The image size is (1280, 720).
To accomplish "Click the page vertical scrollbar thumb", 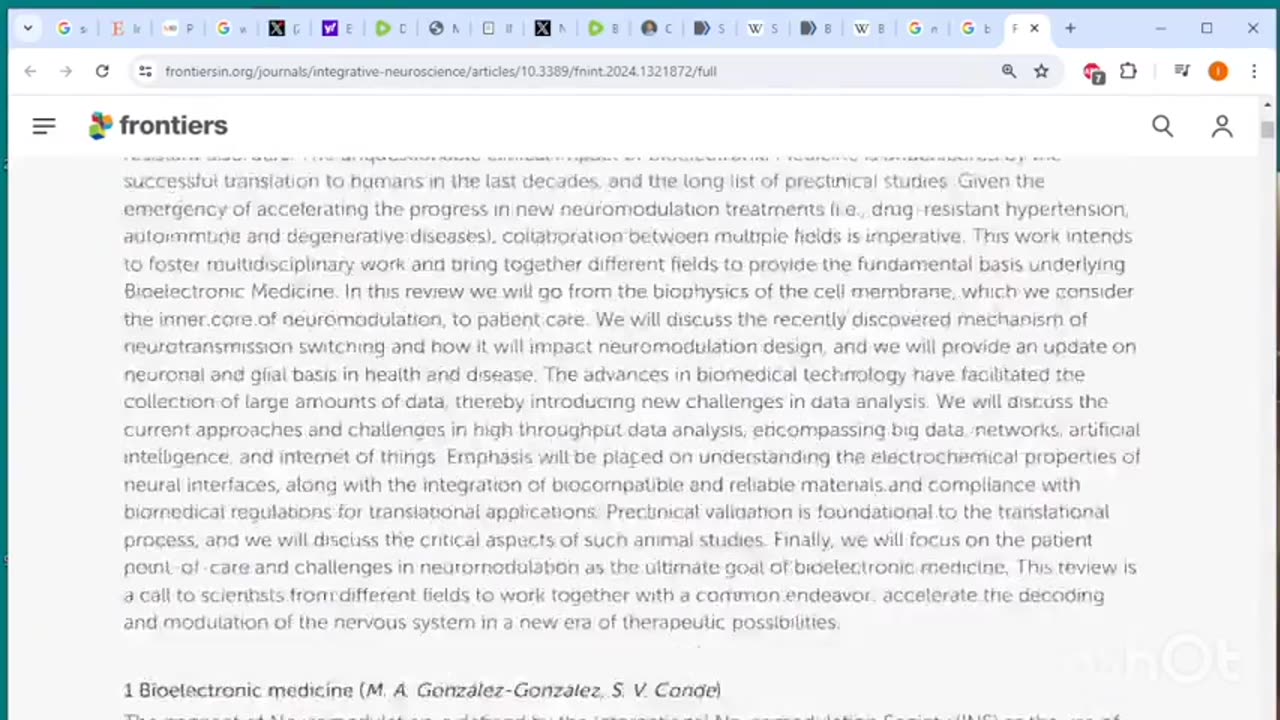I will pyautogui.click(x=1268, y=130).
